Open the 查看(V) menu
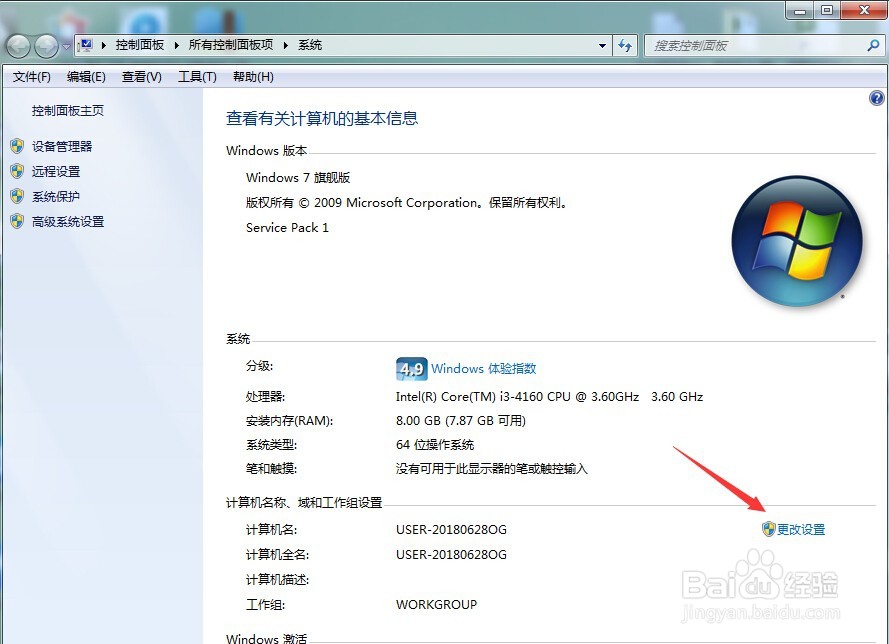This screenshot has height=644, width=889. pyautogui.click(x=142, y=77)
